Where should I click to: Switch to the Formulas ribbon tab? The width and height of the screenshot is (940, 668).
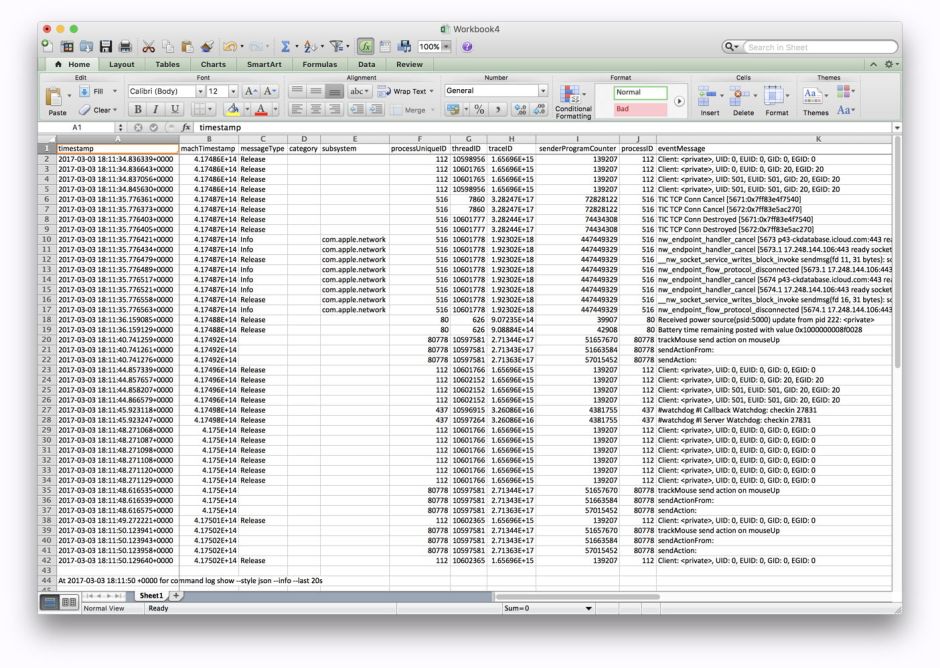point(319,64)
